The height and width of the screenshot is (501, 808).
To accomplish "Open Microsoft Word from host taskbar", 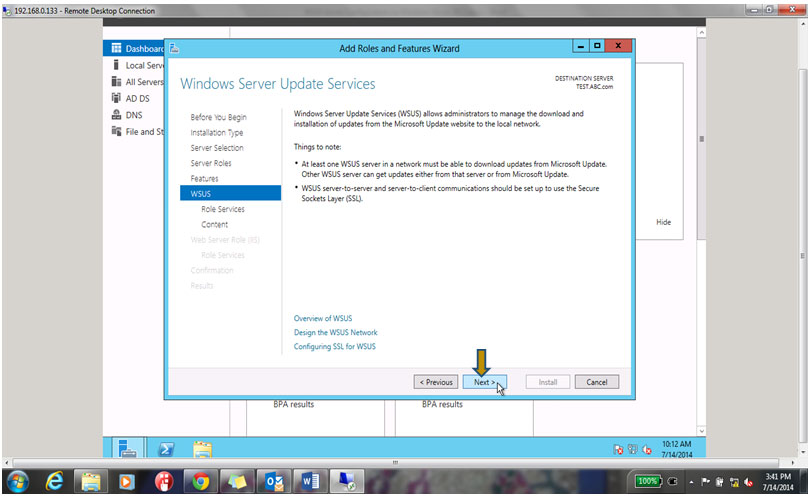I will pyautogui.click(x=310, y=482).
